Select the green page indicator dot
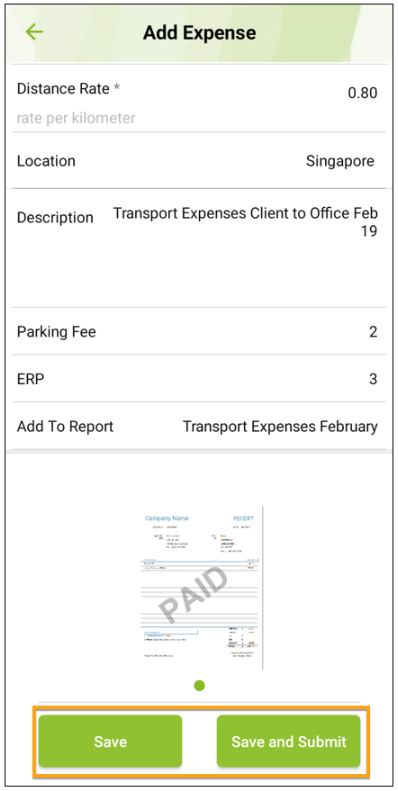398x791 pixels. (x=199, y=686)
